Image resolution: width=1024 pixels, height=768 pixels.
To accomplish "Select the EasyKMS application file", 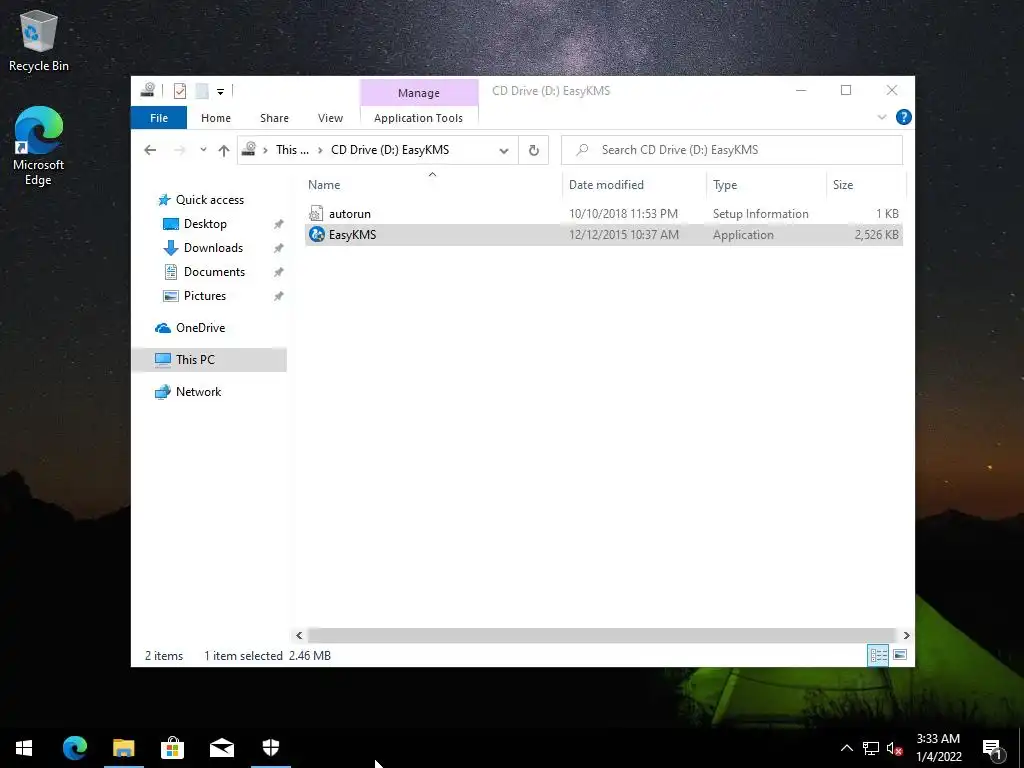I will (604, 235).
